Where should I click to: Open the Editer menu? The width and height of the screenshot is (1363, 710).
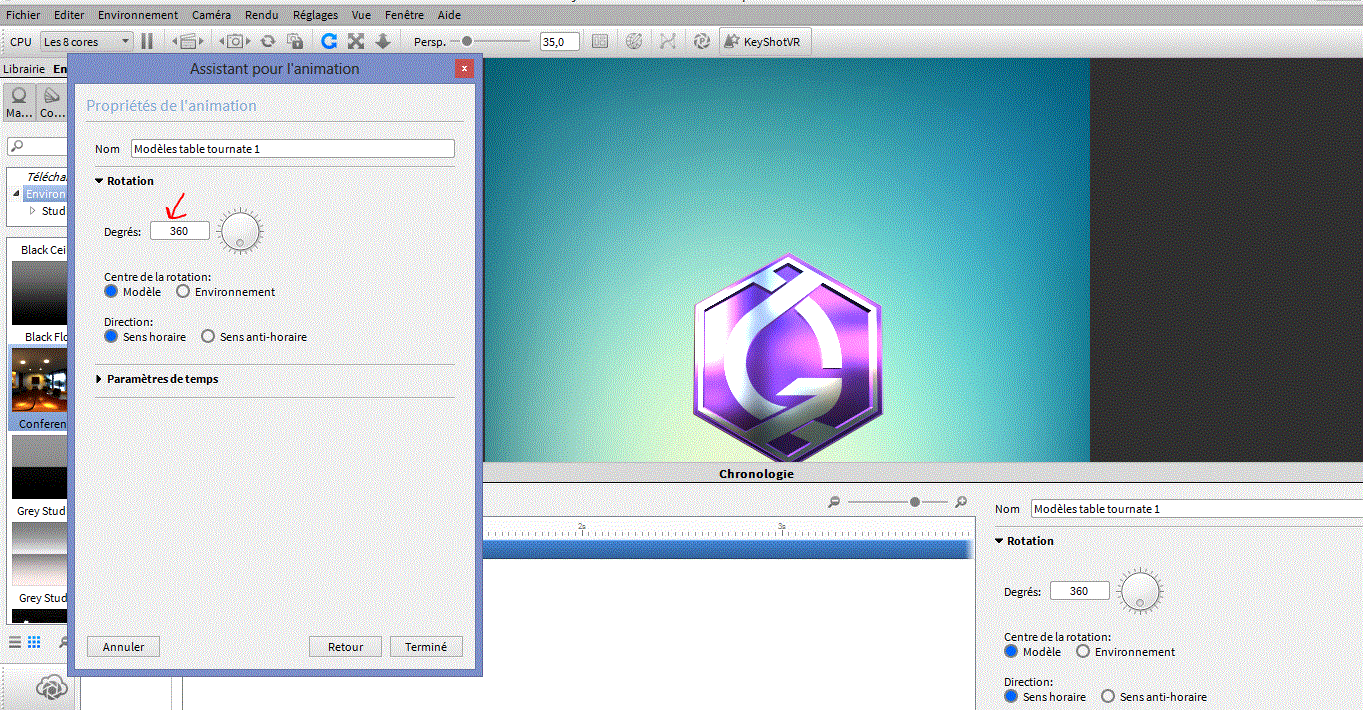tap(69, 15)
